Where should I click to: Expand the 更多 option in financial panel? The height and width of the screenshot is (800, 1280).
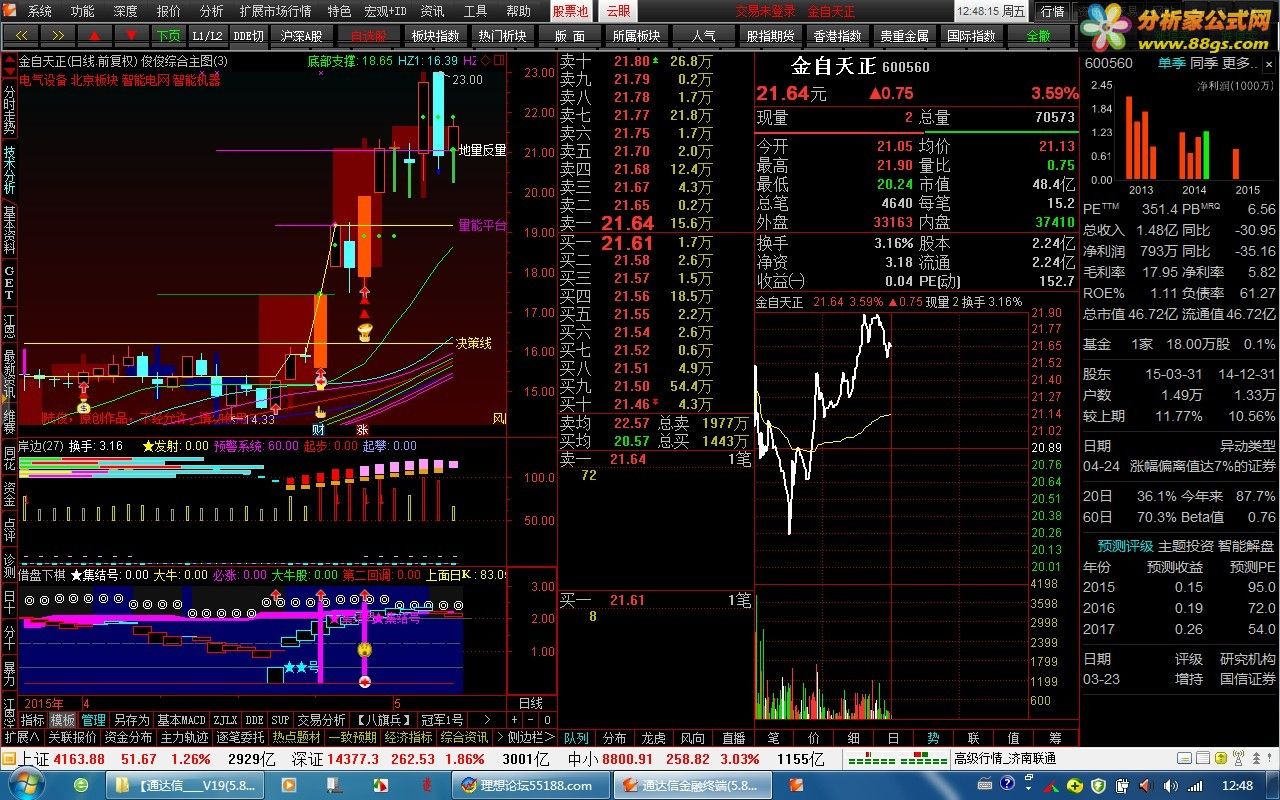click(1240, 63)
